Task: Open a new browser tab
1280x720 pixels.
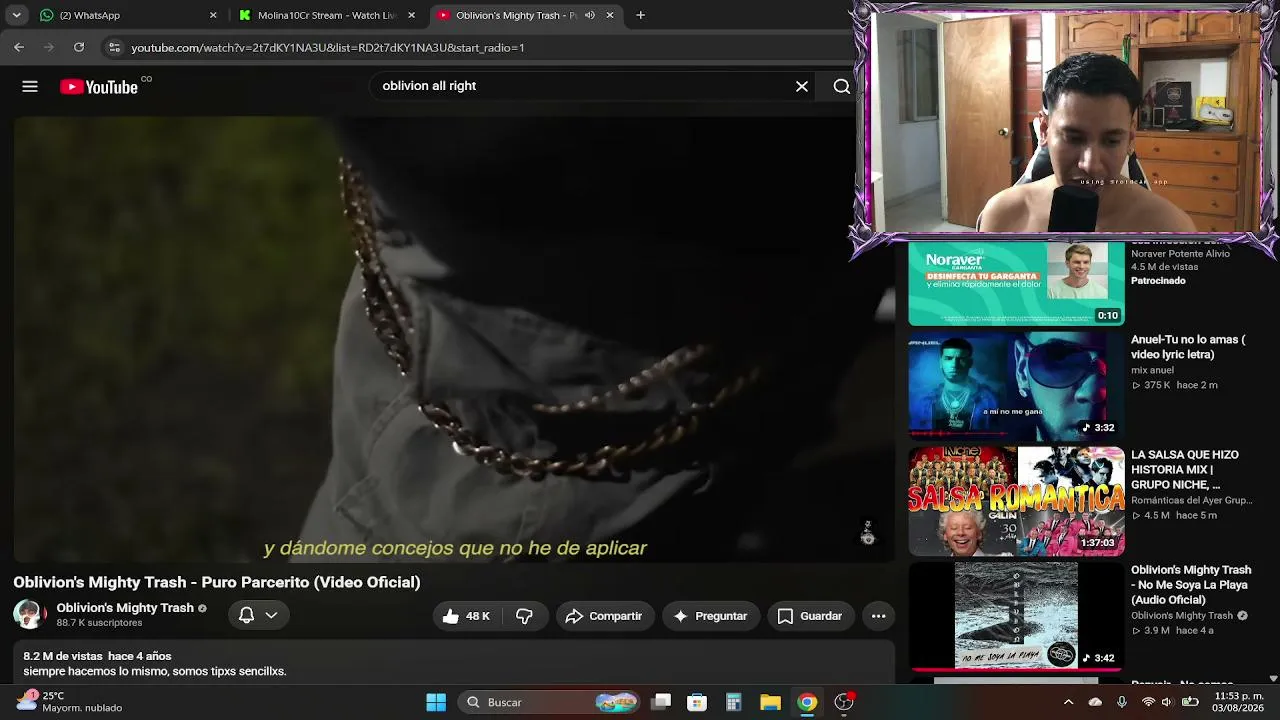Action: click(640, 15)
